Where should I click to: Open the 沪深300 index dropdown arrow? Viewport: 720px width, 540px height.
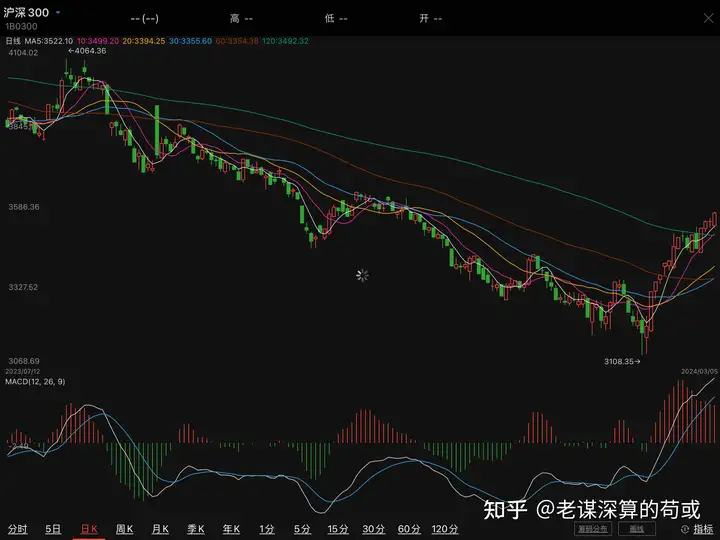coord(58,12)
